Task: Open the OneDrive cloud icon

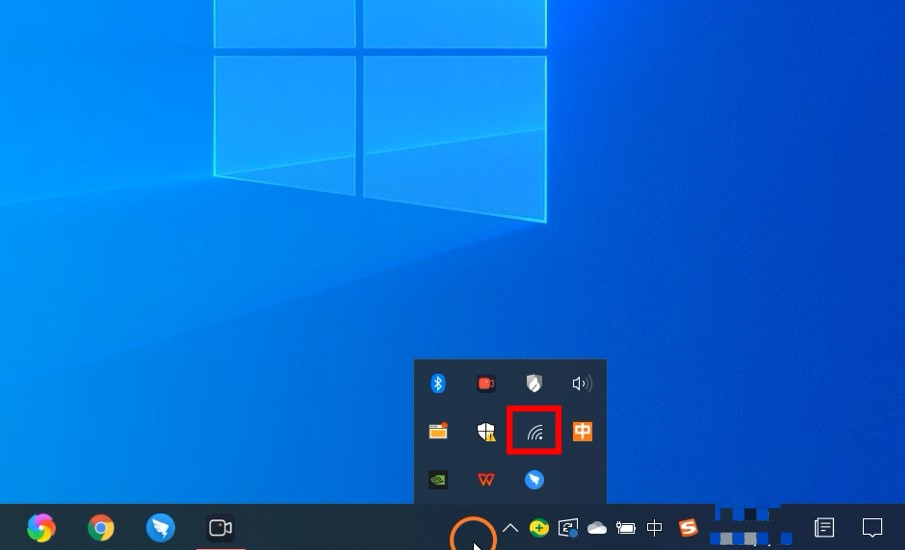Action: coord(597,527)
